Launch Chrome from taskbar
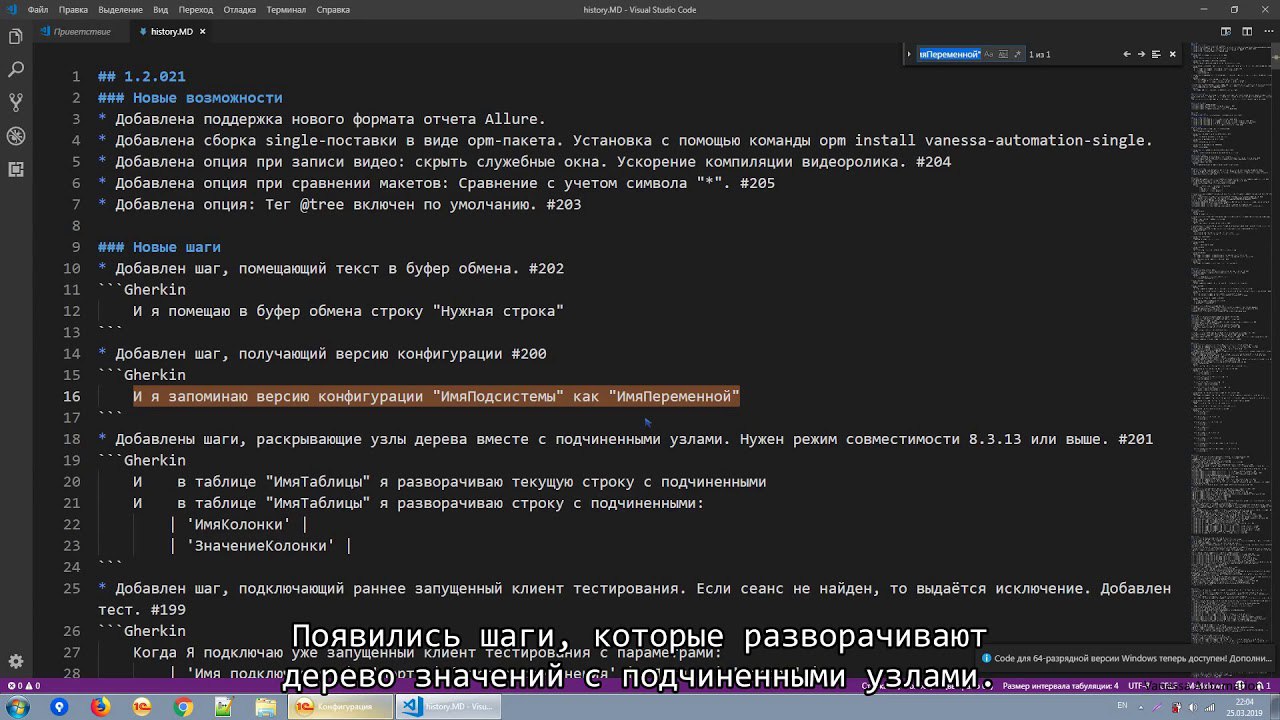The image size is (1280, 720). 183,707
